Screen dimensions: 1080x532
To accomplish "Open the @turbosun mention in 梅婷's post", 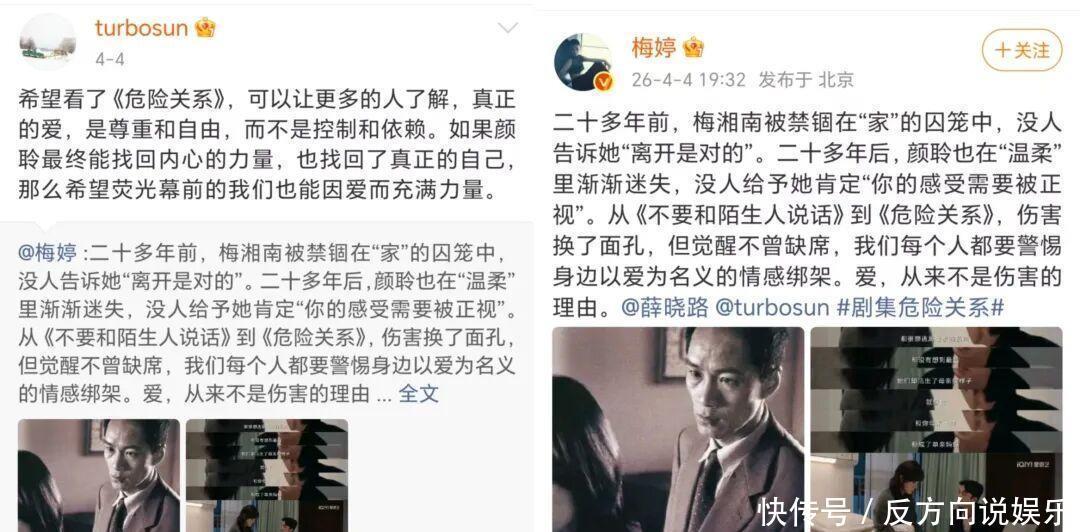I will point(772,307).
